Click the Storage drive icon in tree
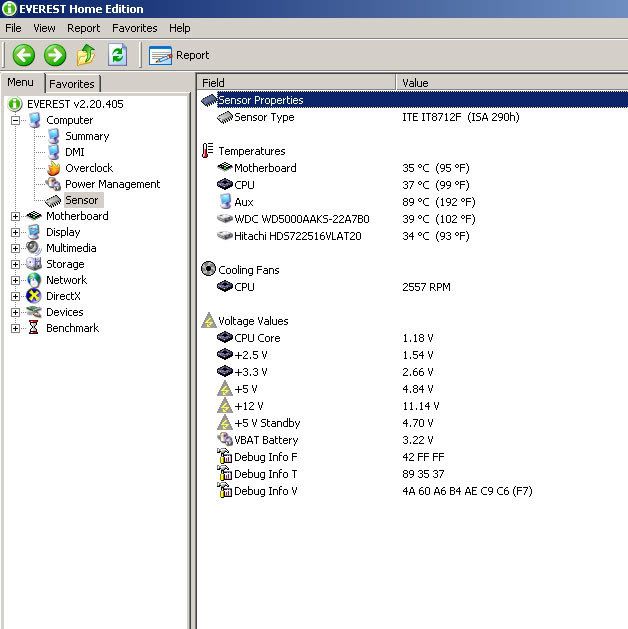 [34, 264]
